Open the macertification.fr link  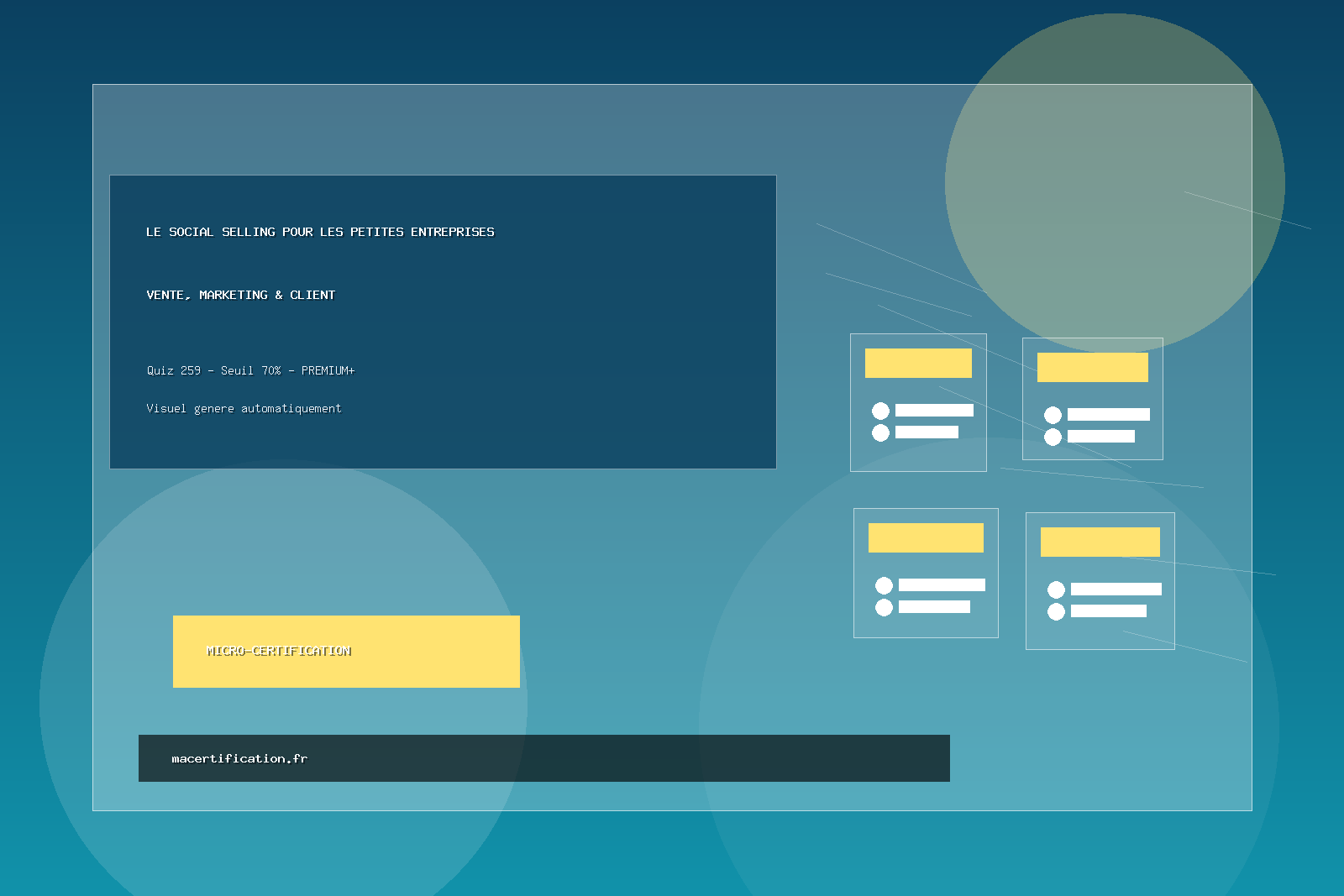239,758
